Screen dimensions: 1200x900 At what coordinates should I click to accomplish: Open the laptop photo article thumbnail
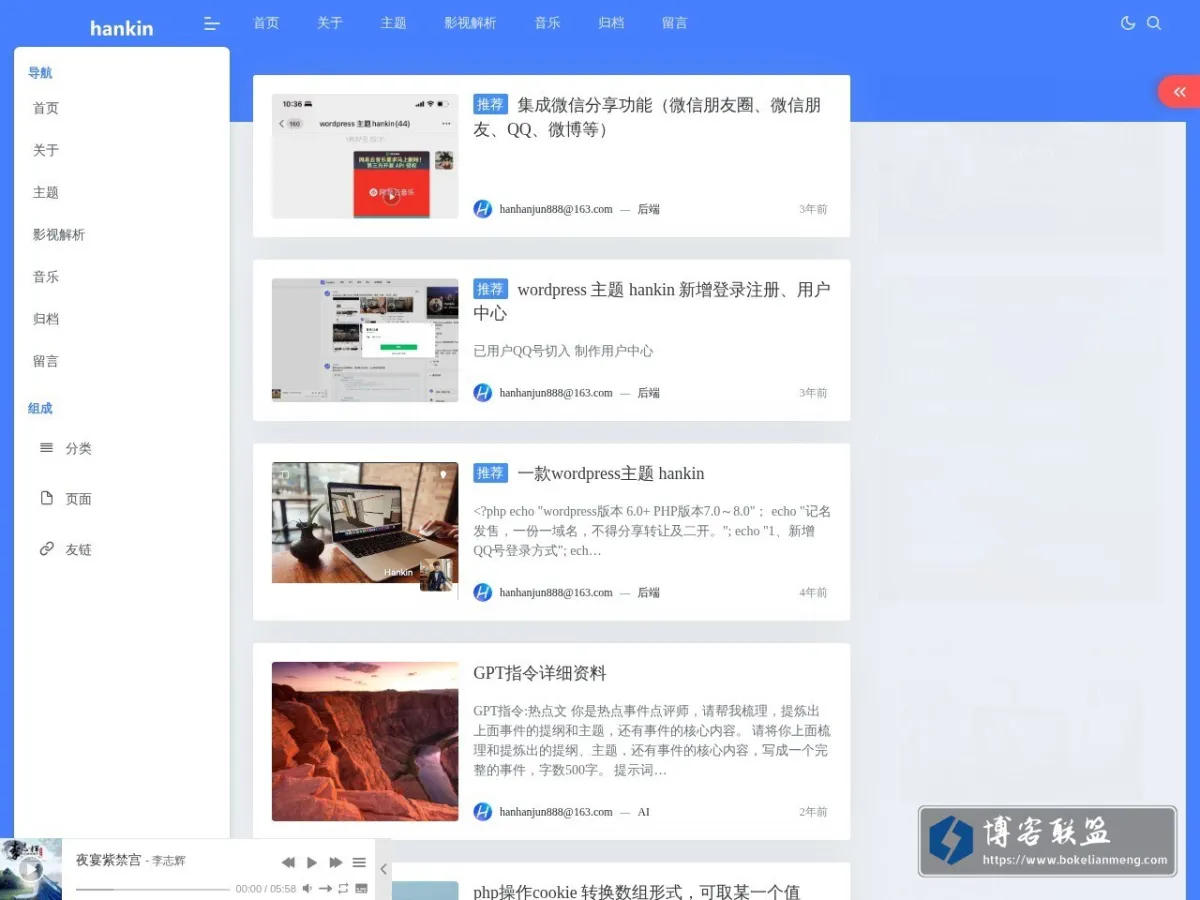click(x=365, y=522)
